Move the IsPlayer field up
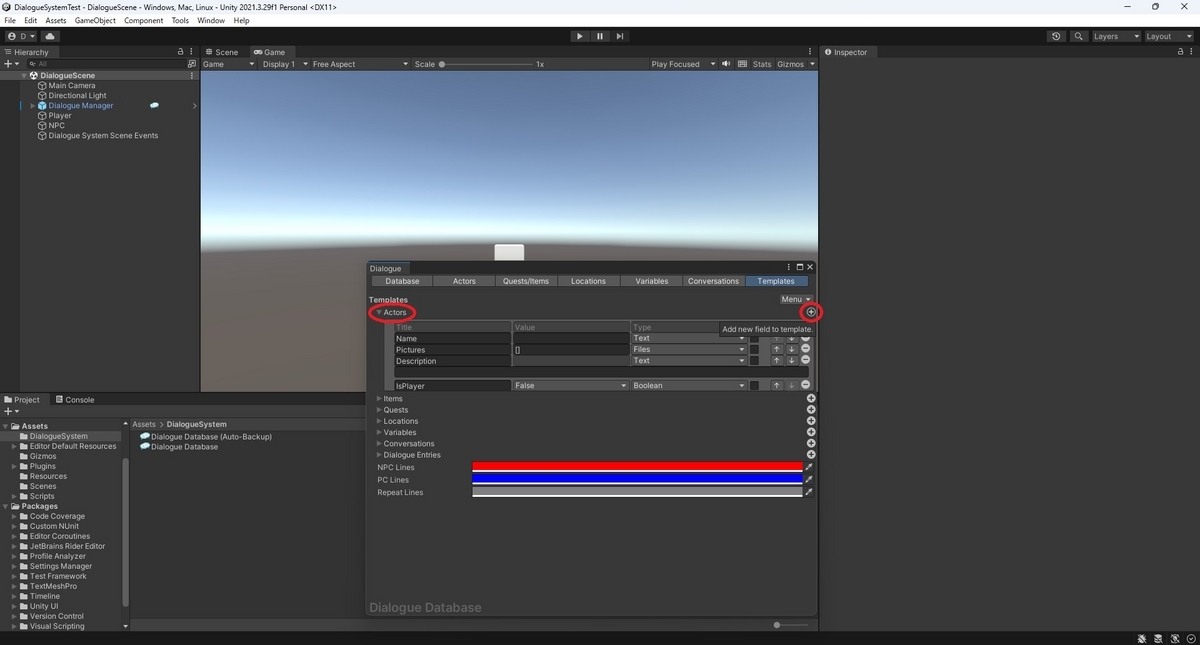This screenshot has width=1200, height=645. point(777,385)
